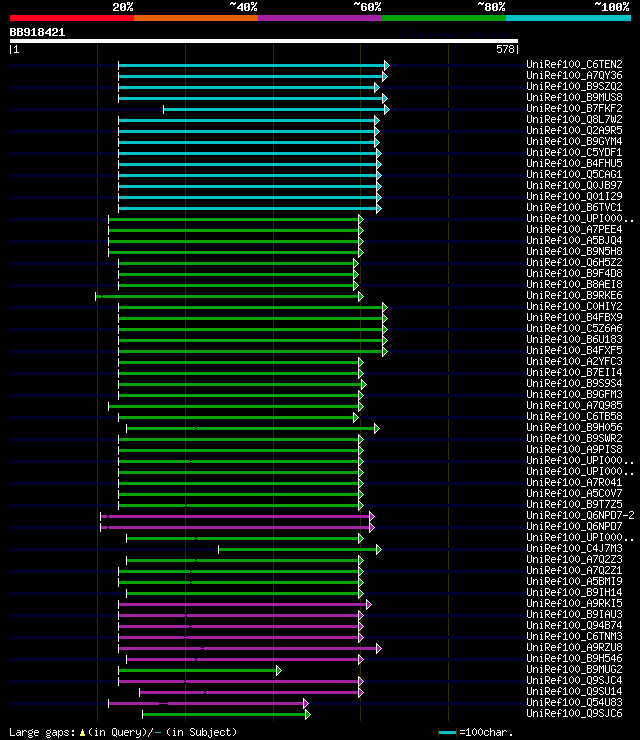Click the UniRef100_B9T7Z5 label
Viewport: 640px width, 740px height.
(574, 505)
